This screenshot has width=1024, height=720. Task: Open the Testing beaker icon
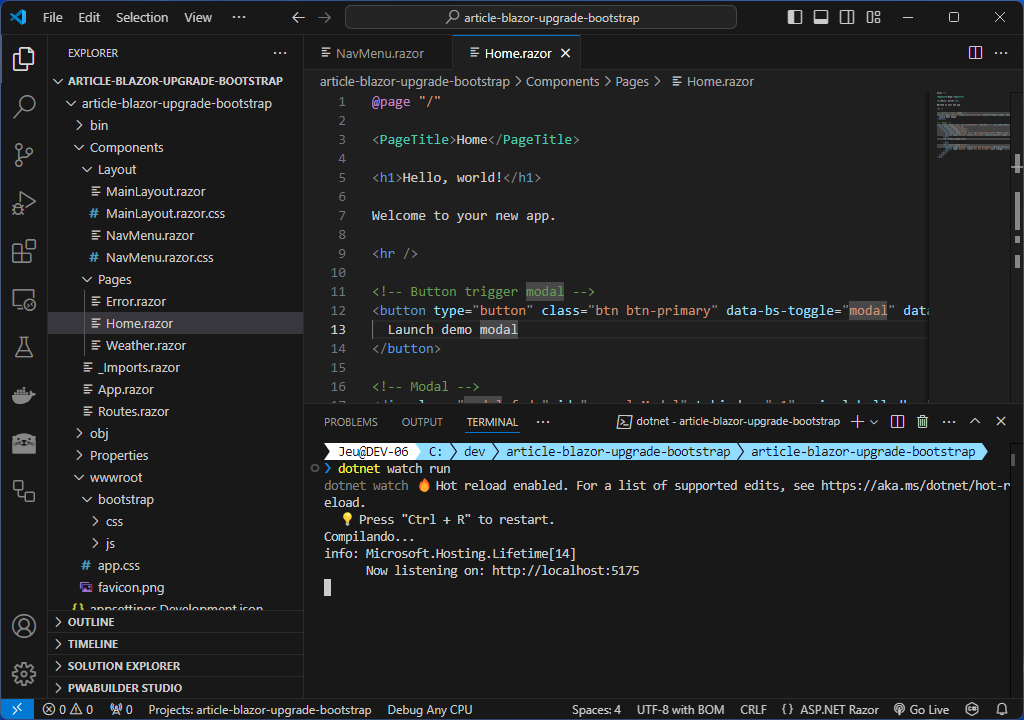[24, 348]
